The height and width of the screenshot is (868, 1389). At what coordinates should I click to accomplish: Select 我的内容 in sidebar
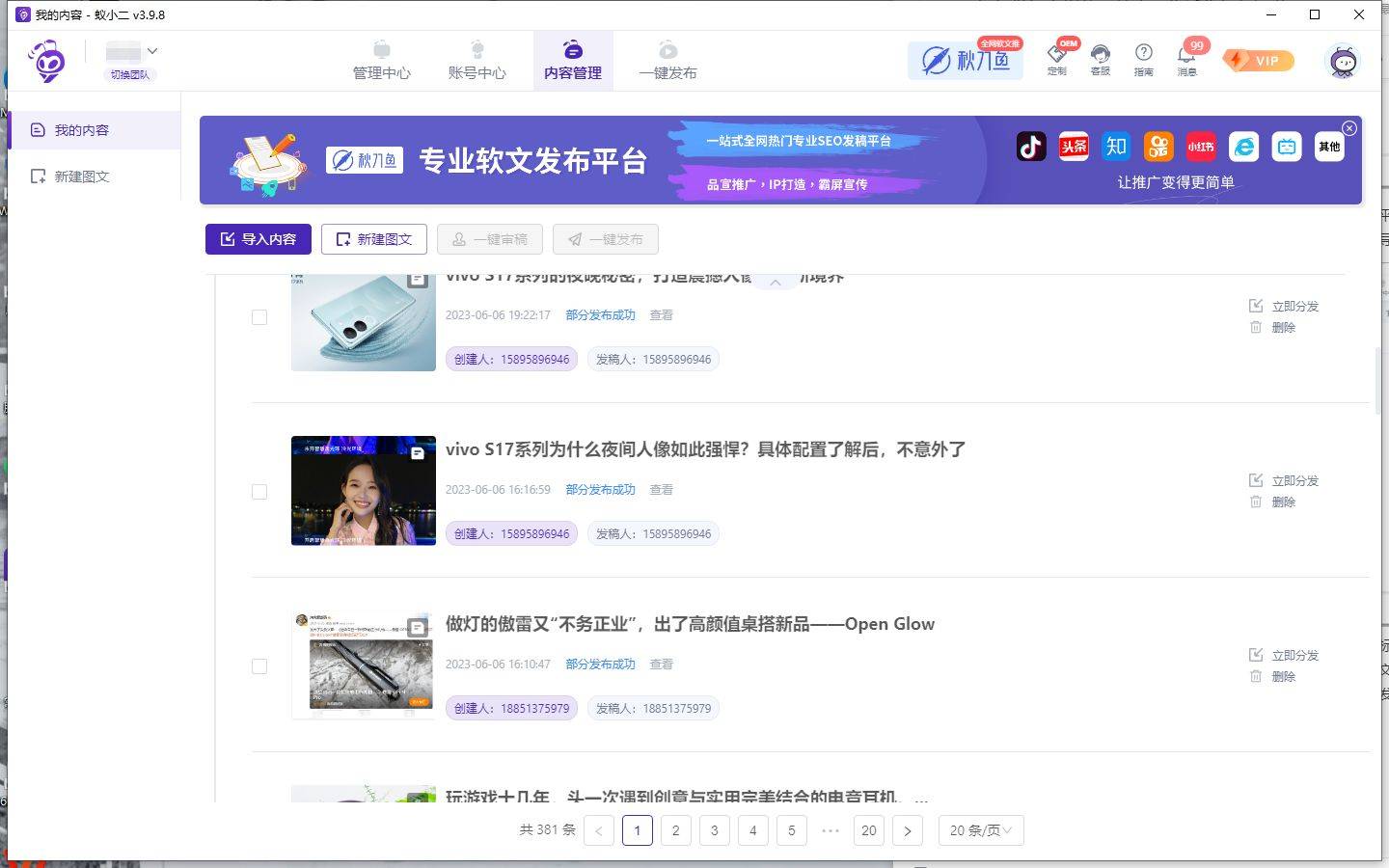tap(95, 130)
